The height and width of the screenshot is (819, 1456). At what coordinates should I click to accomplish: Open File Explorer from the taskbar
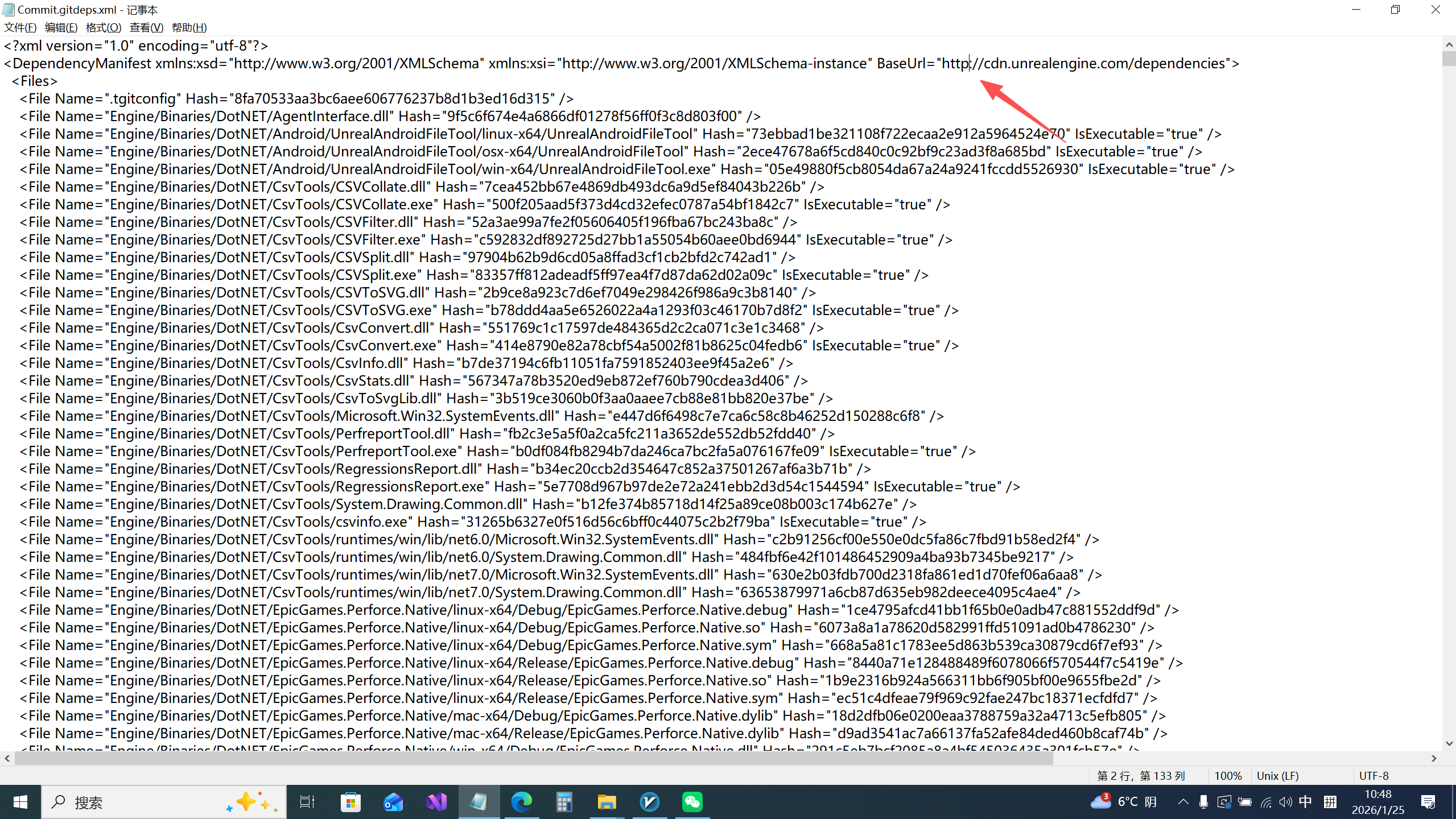click(607, 802)
